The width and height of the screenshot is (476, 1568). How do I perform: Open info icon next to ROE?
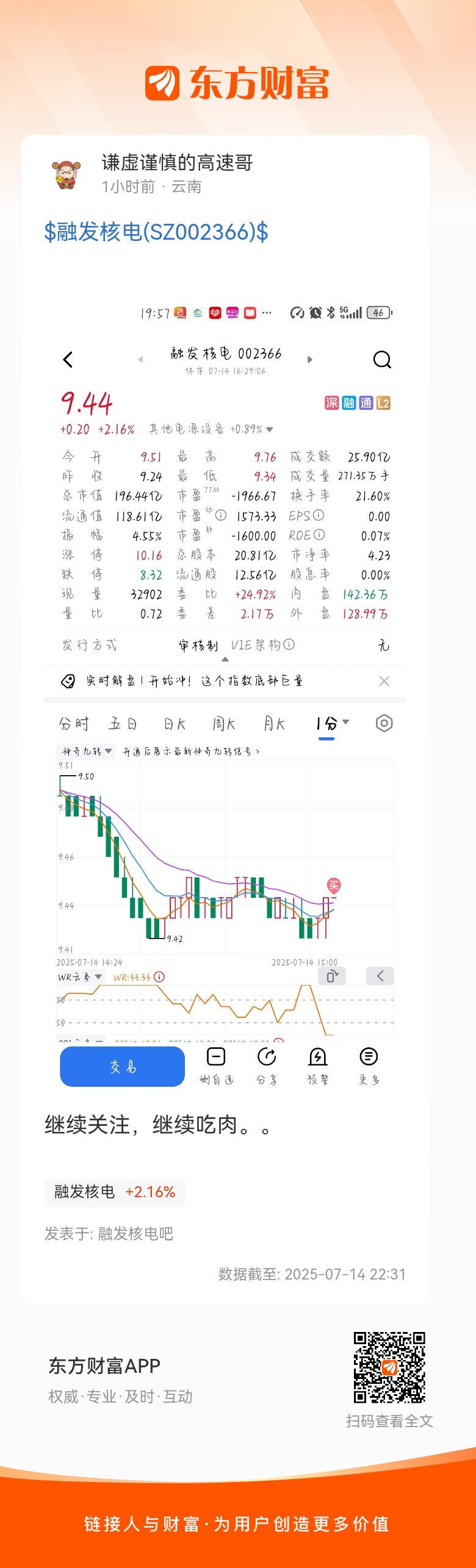(x=319, y=535)
